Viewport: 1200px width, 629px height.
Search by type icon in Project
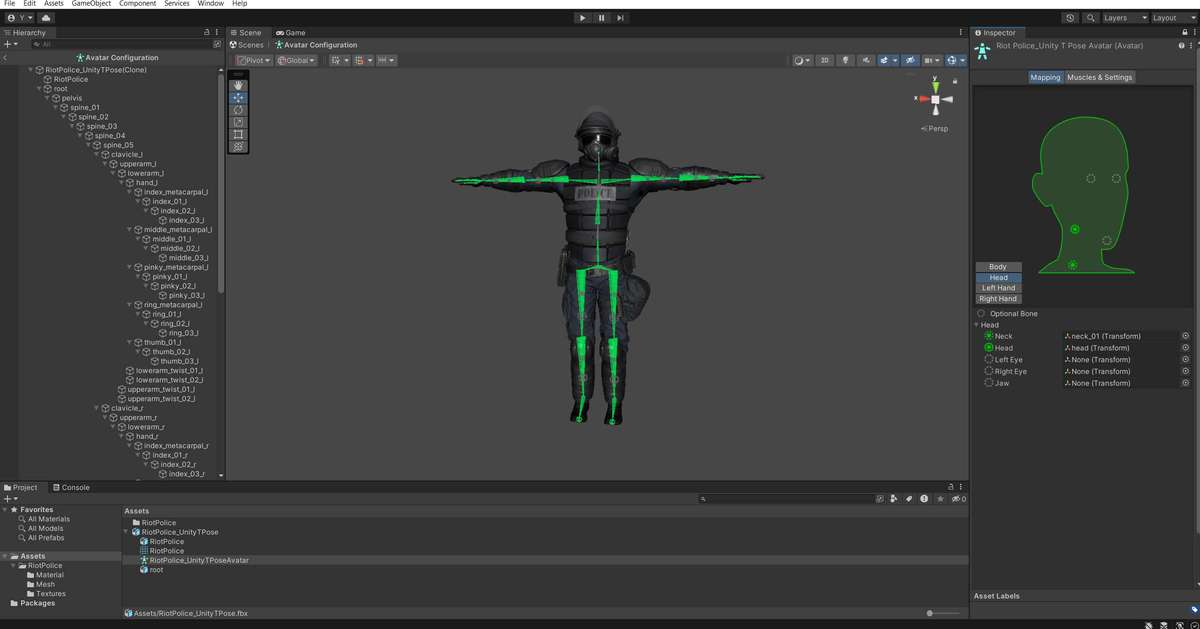click(895, 498)
